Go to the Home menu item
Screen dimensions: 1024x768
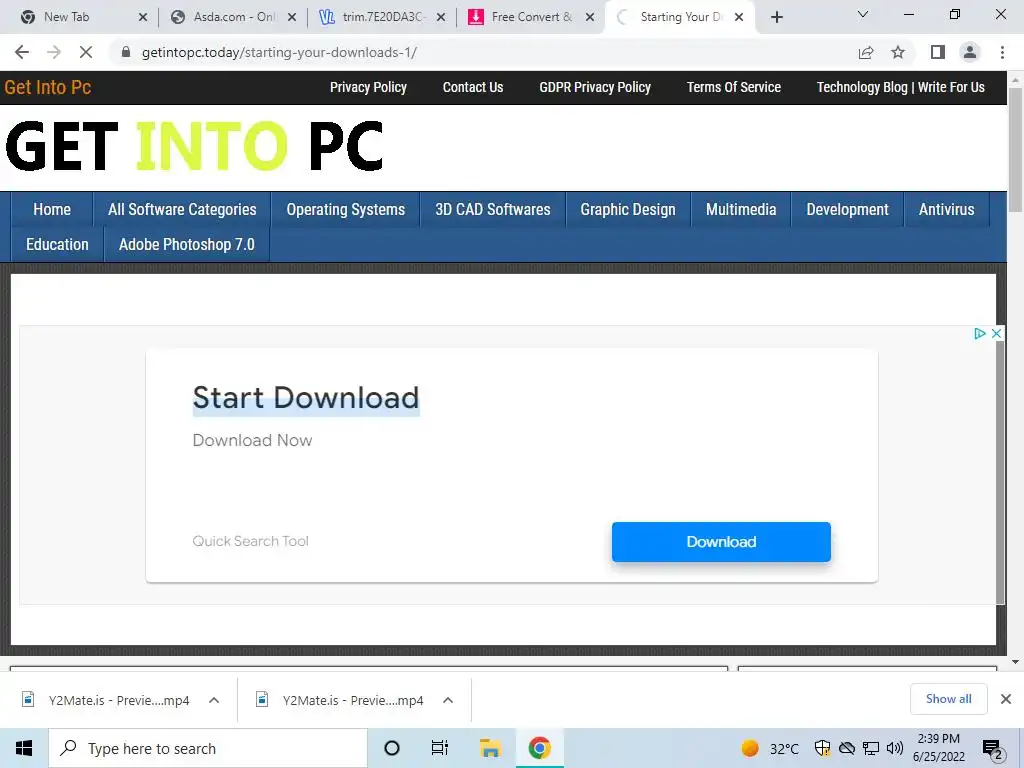click(x=52, y=210)
